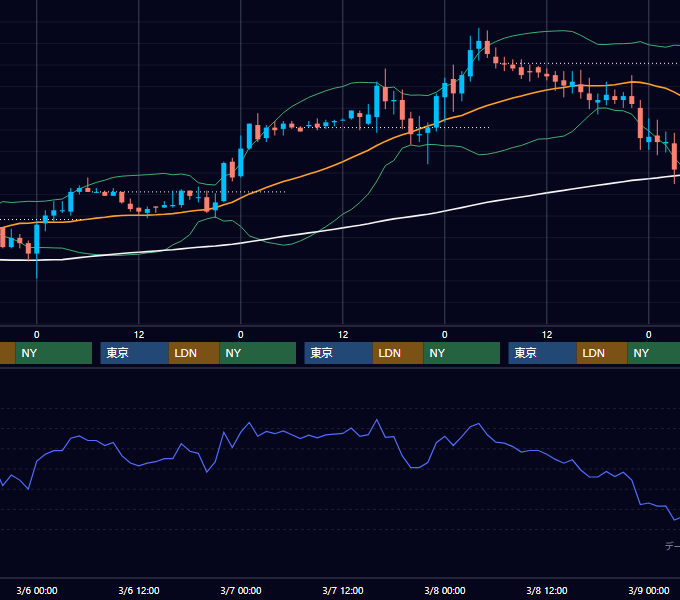This screenshot has height=600, width=680.
Task: Click the NY session block spanning 3/9 00:00
Action: pyautogui.click(x=654, y=353)
